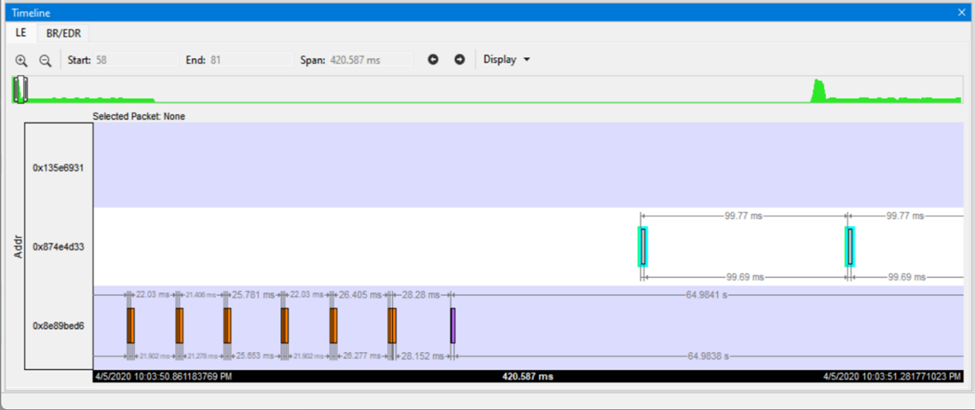Open the Display dropdown menu
This screenshot has height=410, width=975.
[x=507, y=60]
